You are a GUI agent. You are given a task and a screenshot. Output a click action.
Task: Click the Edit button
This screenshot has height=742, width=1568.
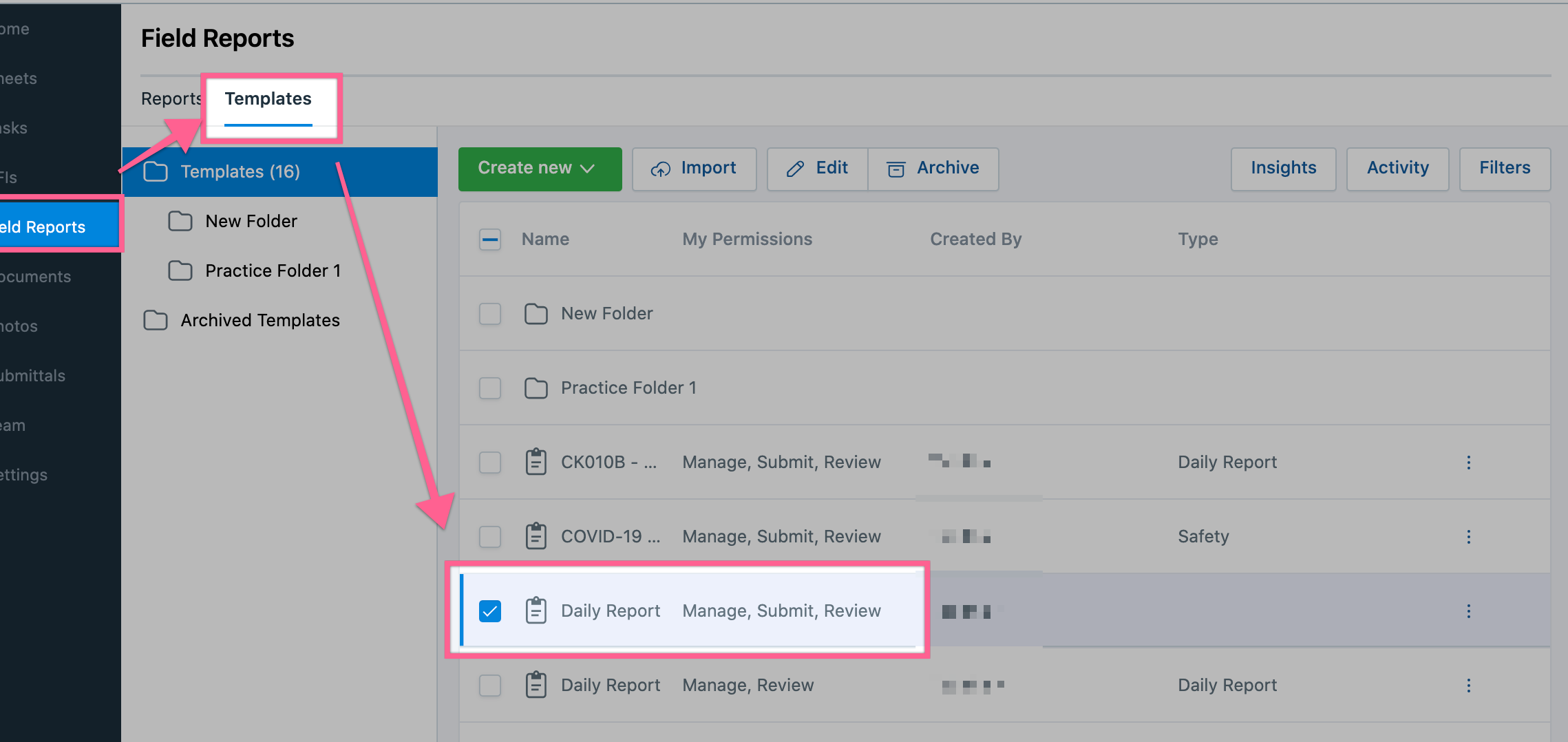(x=817, y=169)
